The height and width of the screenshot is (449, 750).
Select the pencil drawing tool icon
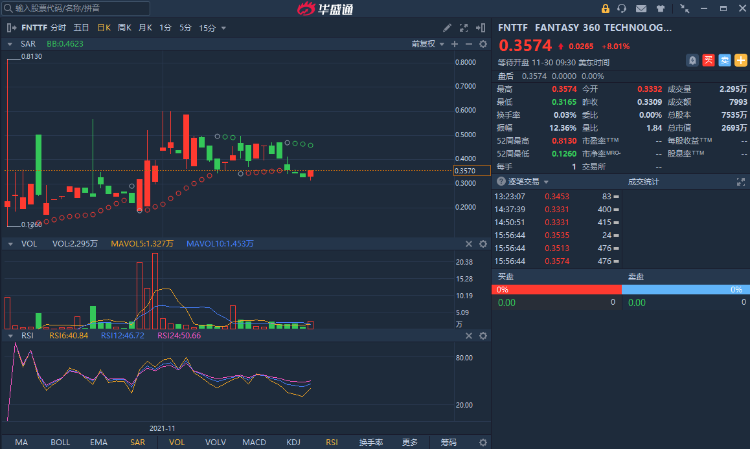click(x=447, y=28)
